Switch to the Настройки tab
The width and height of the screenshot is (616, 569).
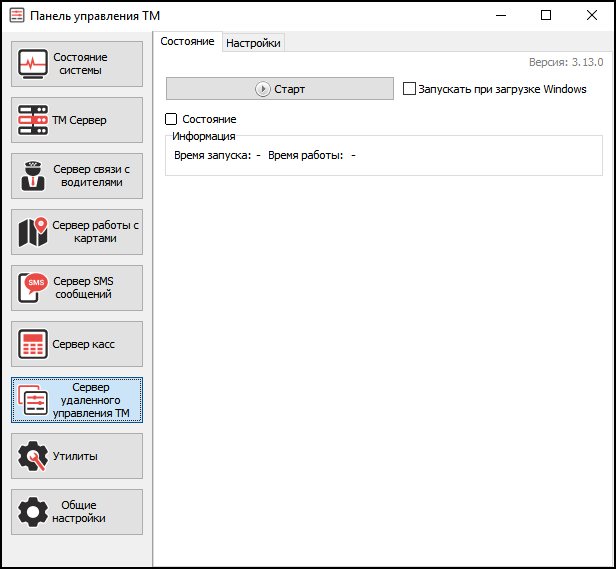pos(253,43)
